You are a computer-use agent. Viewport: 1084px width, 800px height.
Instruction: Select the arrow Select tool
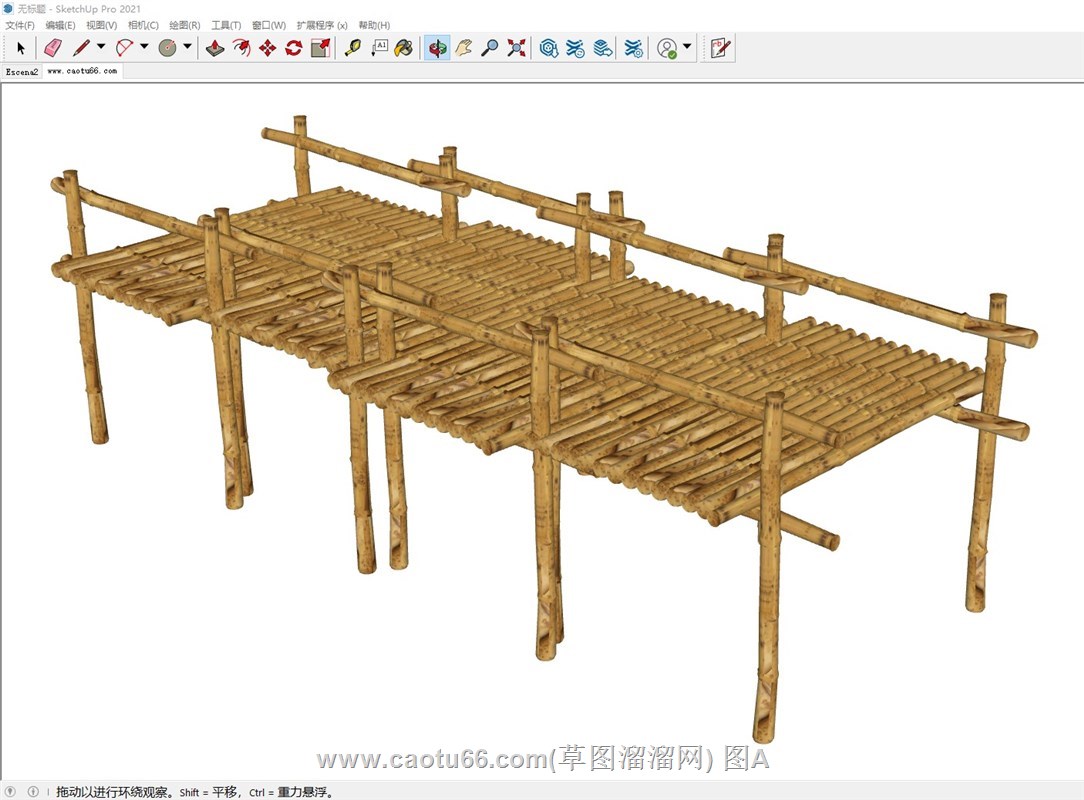coord(21,47)
